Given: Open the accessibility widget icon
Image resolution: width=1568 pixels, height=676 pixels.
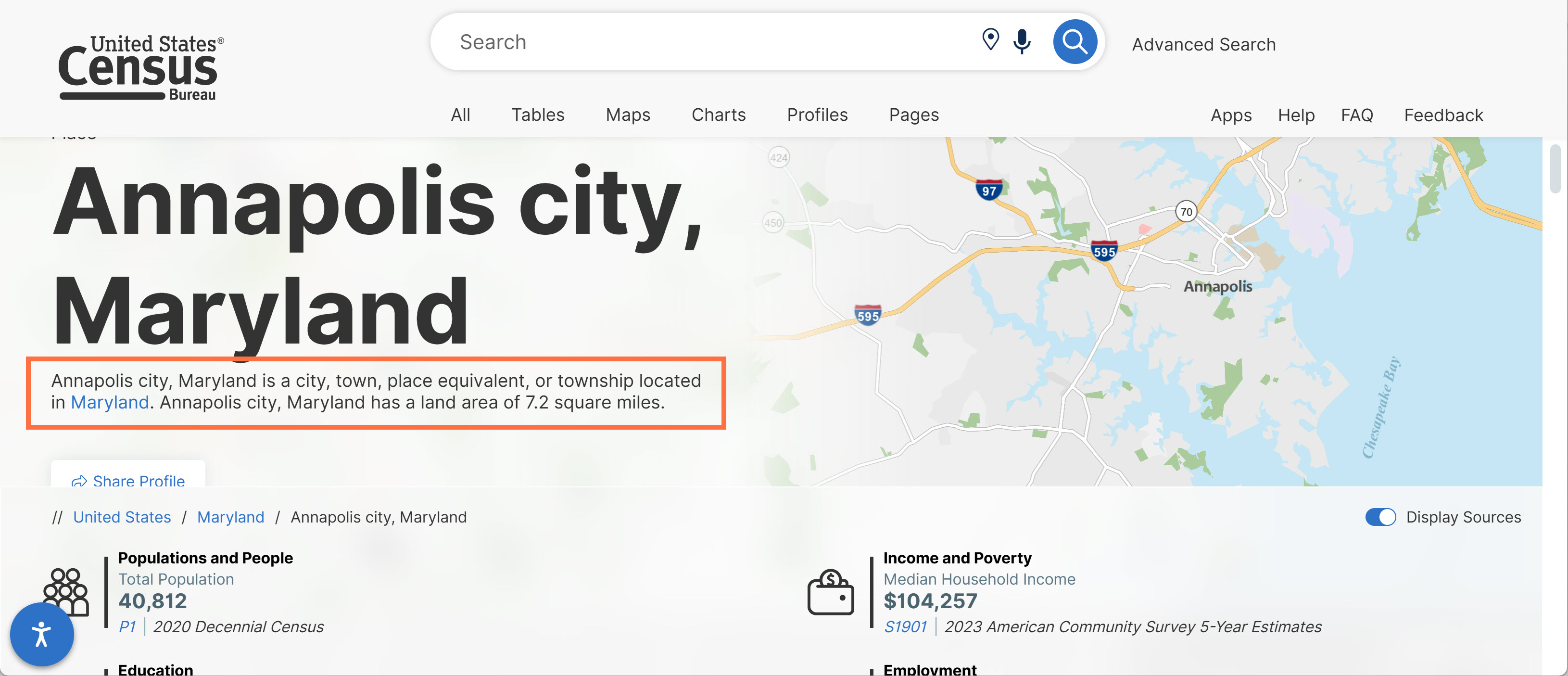Looking at the screenshot, I should click(42, 634).
